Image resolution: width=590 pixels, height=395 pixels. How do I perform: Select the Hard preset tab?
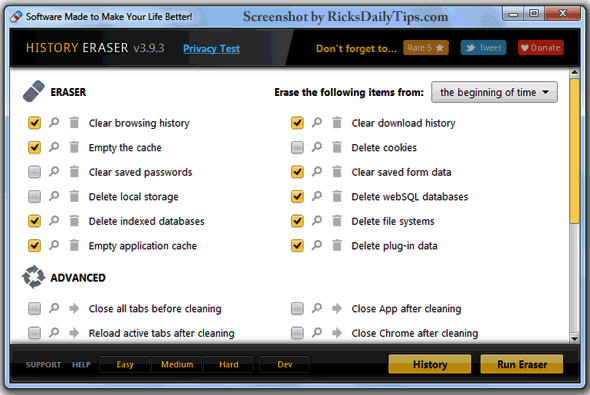(x=228, y=364)
